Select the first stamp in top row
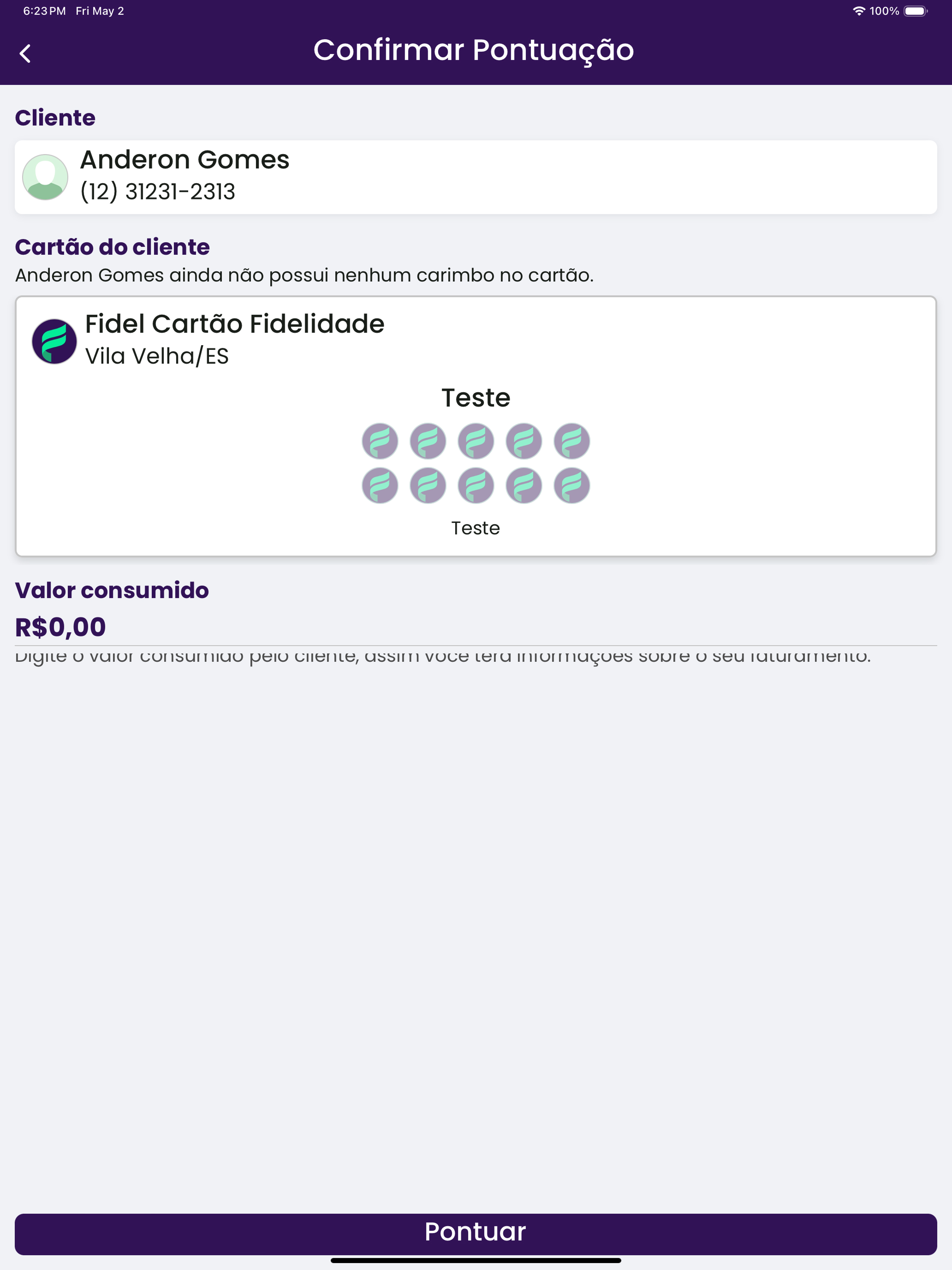The height and width of the screenshot is (1270, 952). tap(380, 441)
